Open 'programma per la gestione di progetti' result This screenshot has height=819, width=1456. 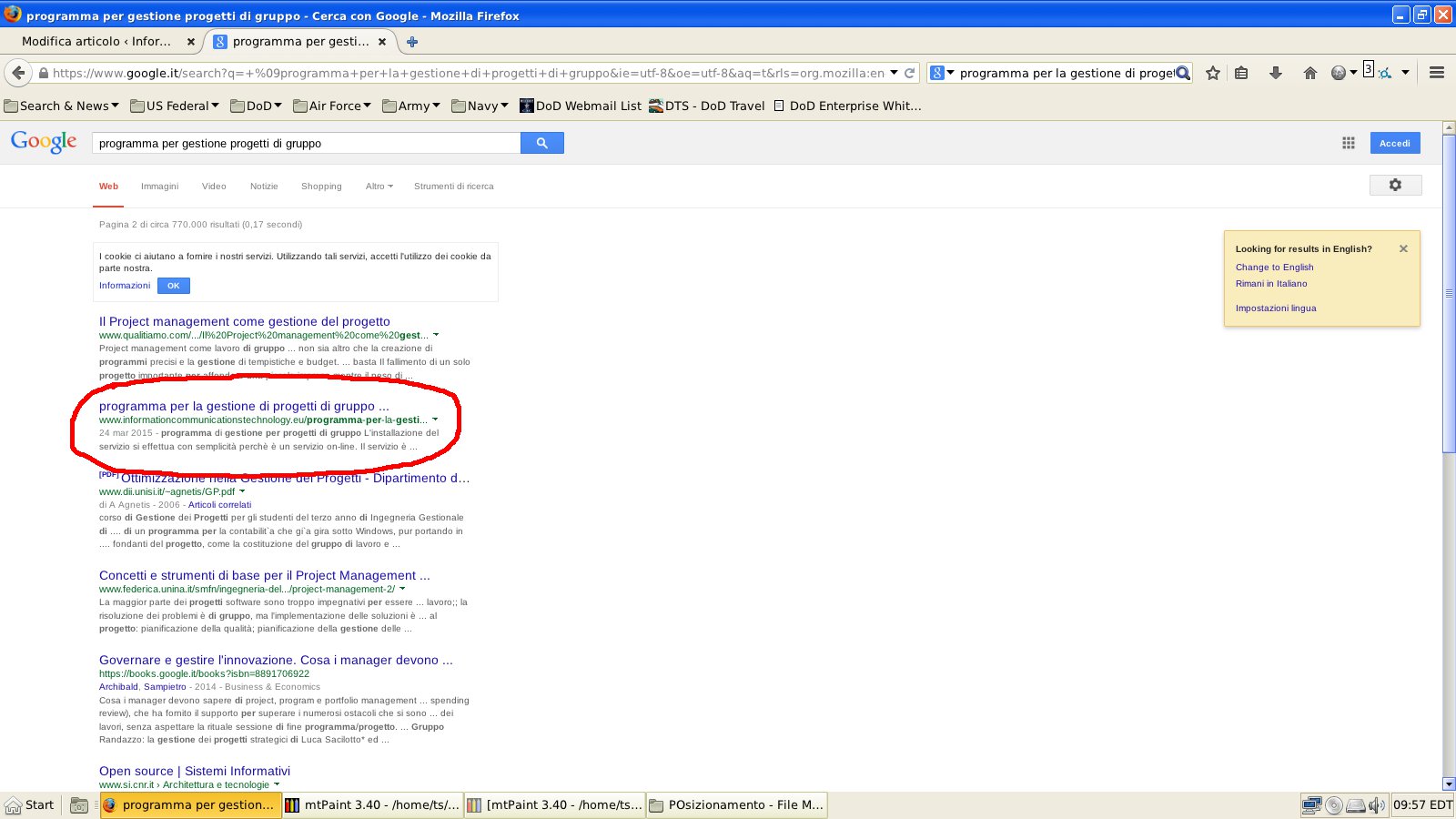click(x=244, y=406)
